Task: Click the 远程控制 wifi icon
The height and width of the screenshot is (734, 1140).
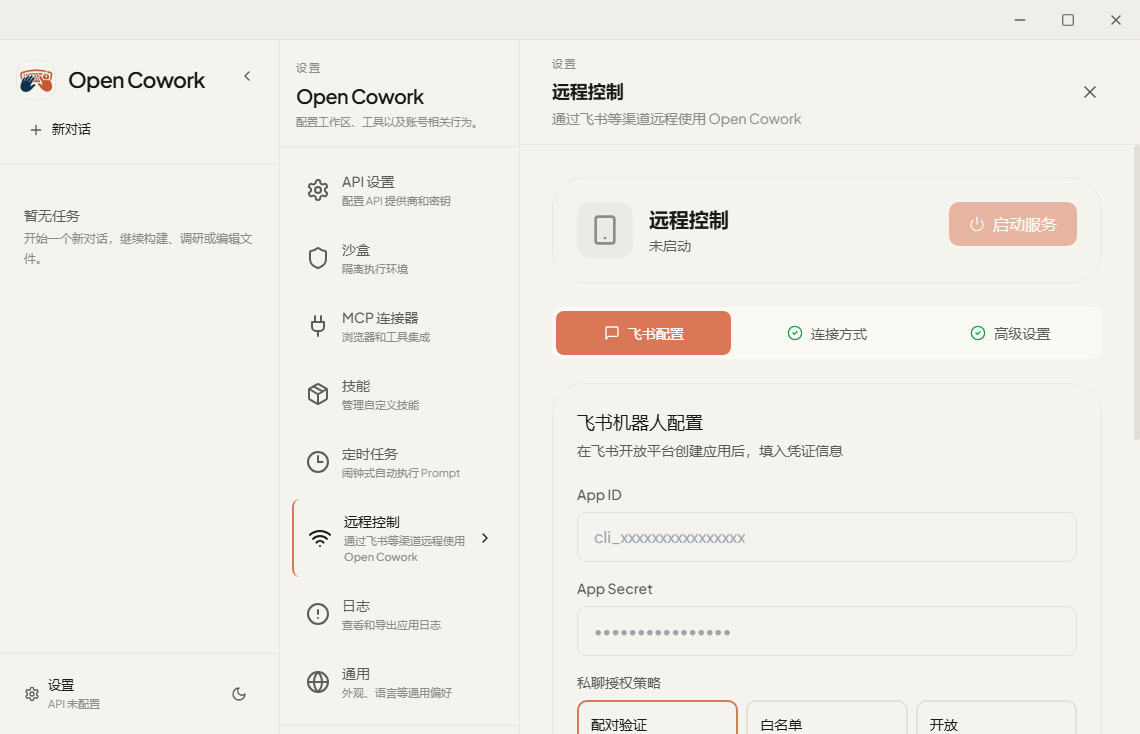Action: 318,537
